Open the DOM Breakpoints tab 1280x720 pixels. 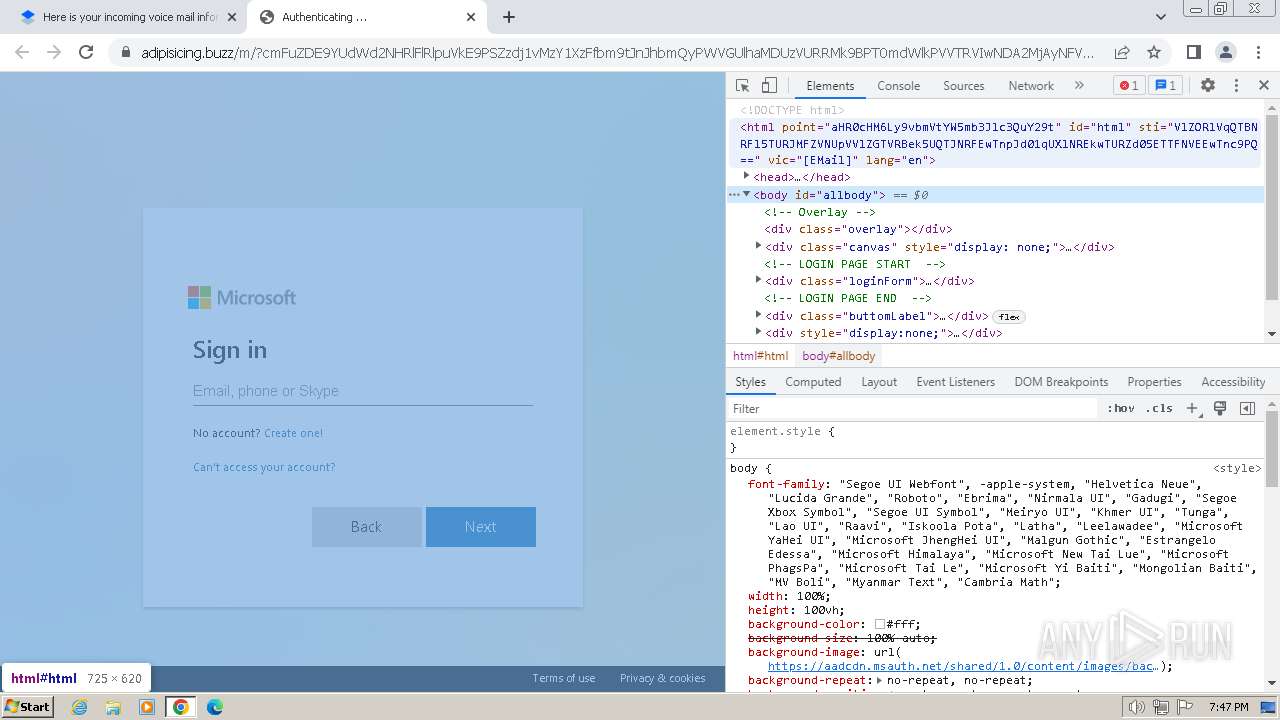1061,382
